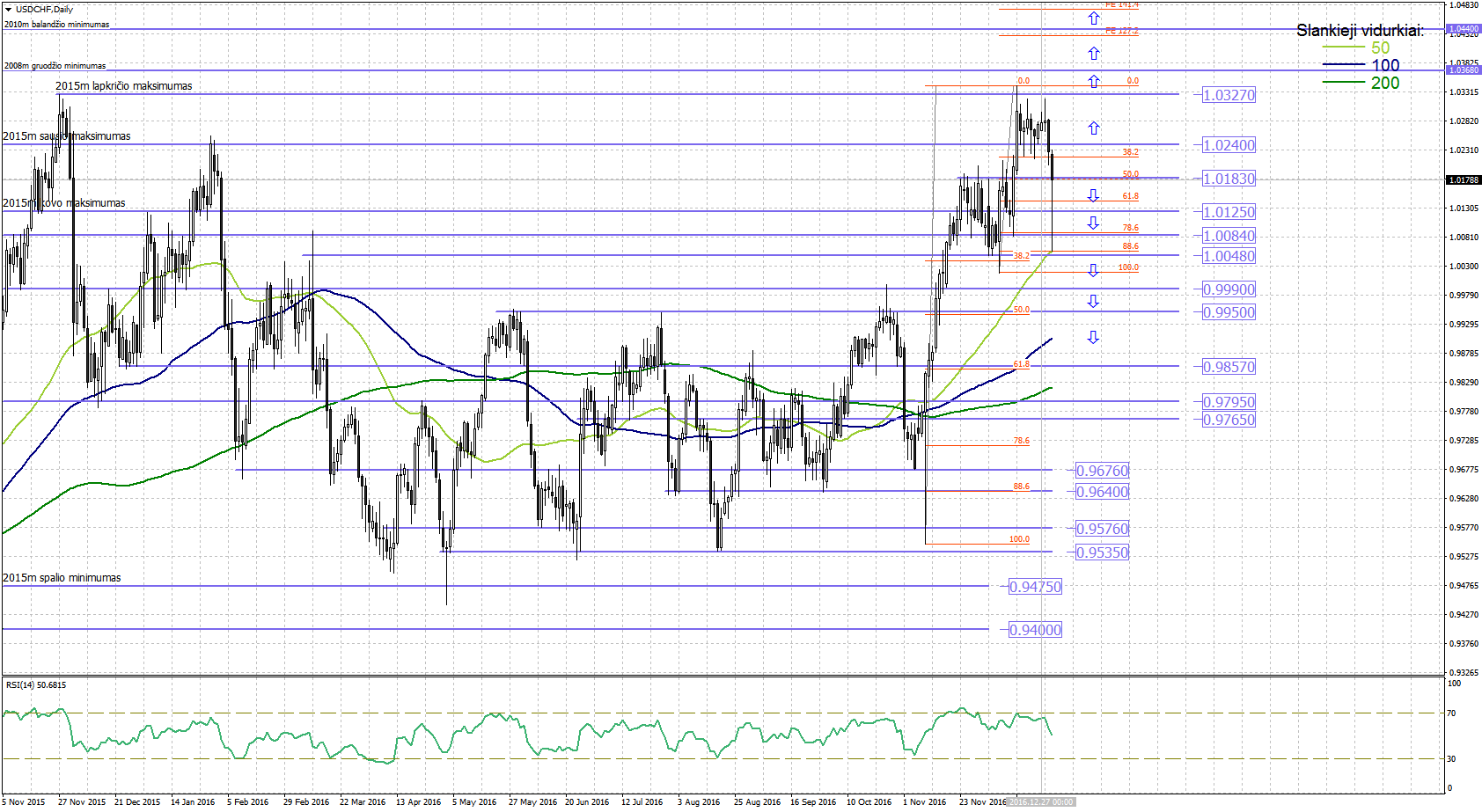
Task: Select the 1.01250 price level box
Action: (1229, 212)
